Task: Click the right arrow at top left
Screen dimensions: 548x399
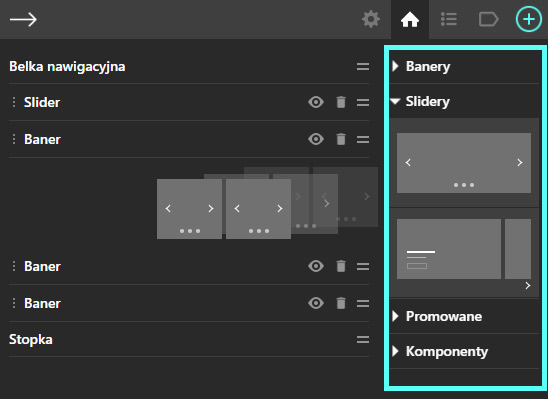Action: 23,19
